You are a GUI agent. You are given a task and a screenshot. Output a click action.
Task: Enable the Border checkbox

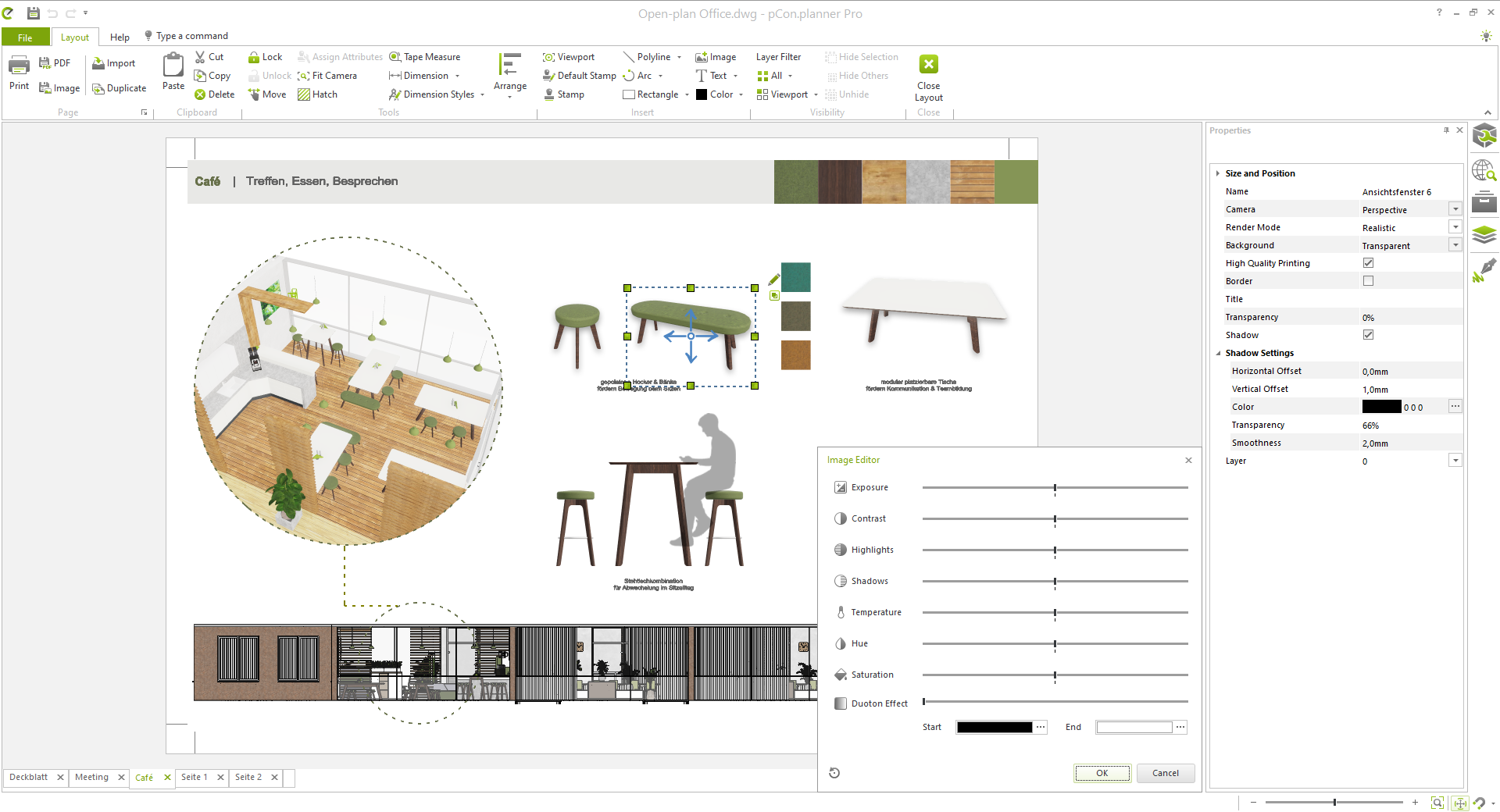pos(1368,281)
